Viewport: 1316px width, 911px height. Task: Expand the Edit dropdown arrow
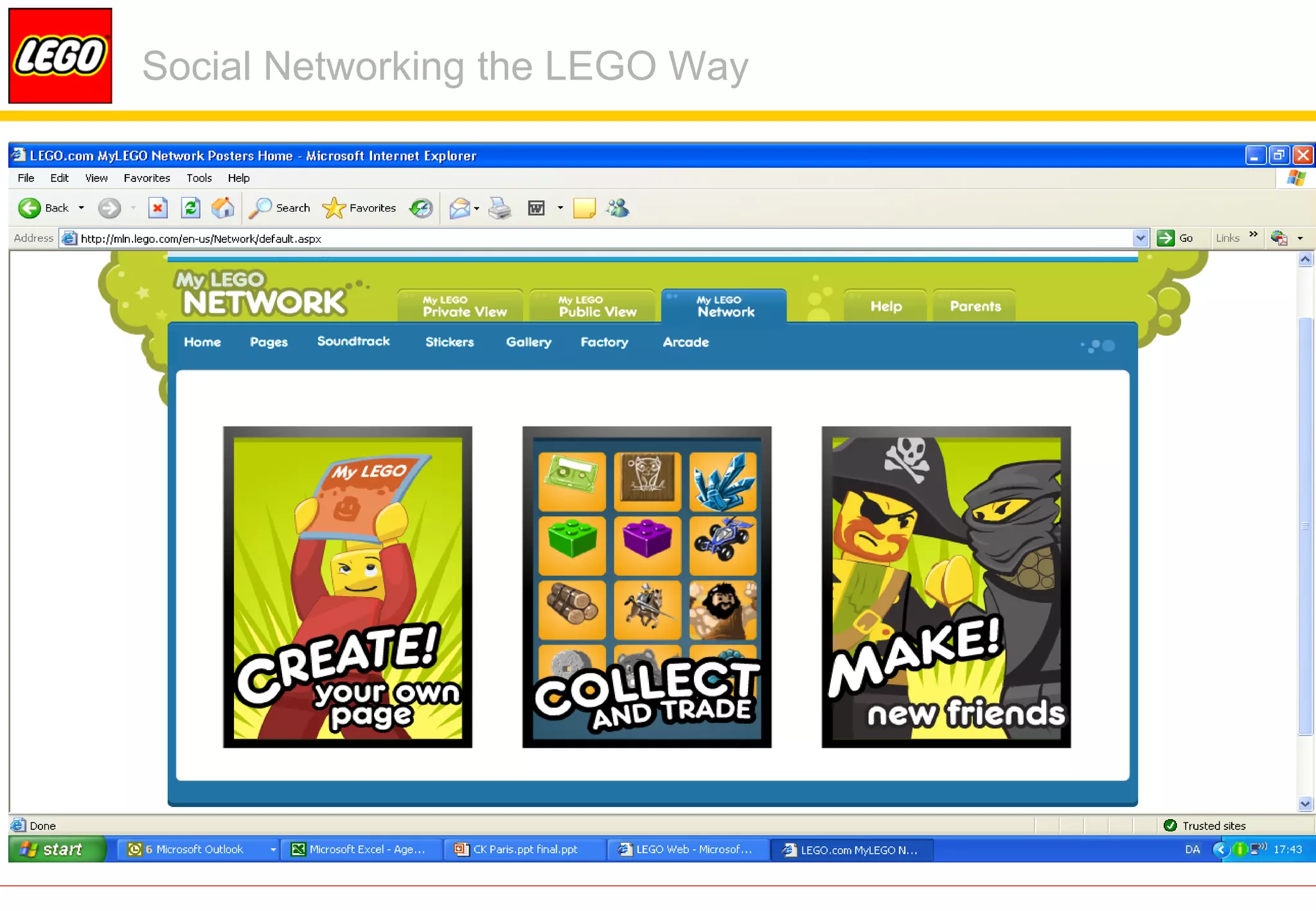[x=560, y=208]
